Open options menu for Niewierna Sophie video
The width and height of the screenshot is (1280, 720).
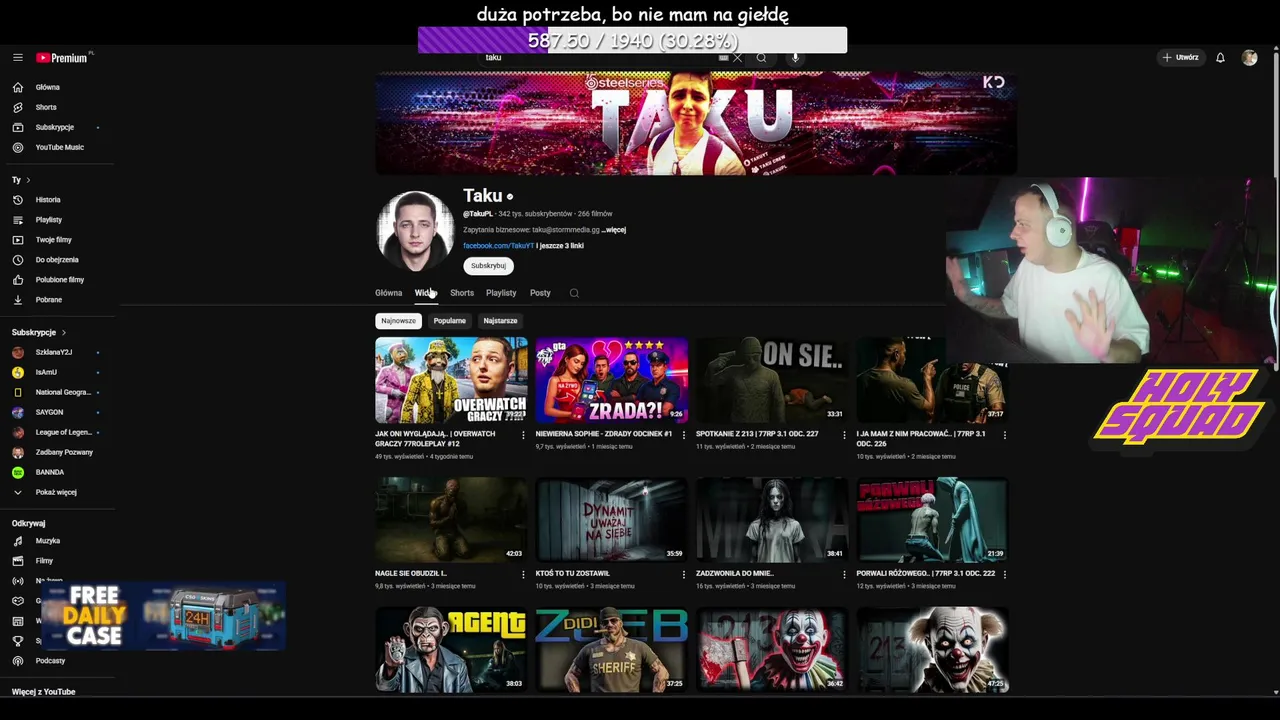pos(684,435)
